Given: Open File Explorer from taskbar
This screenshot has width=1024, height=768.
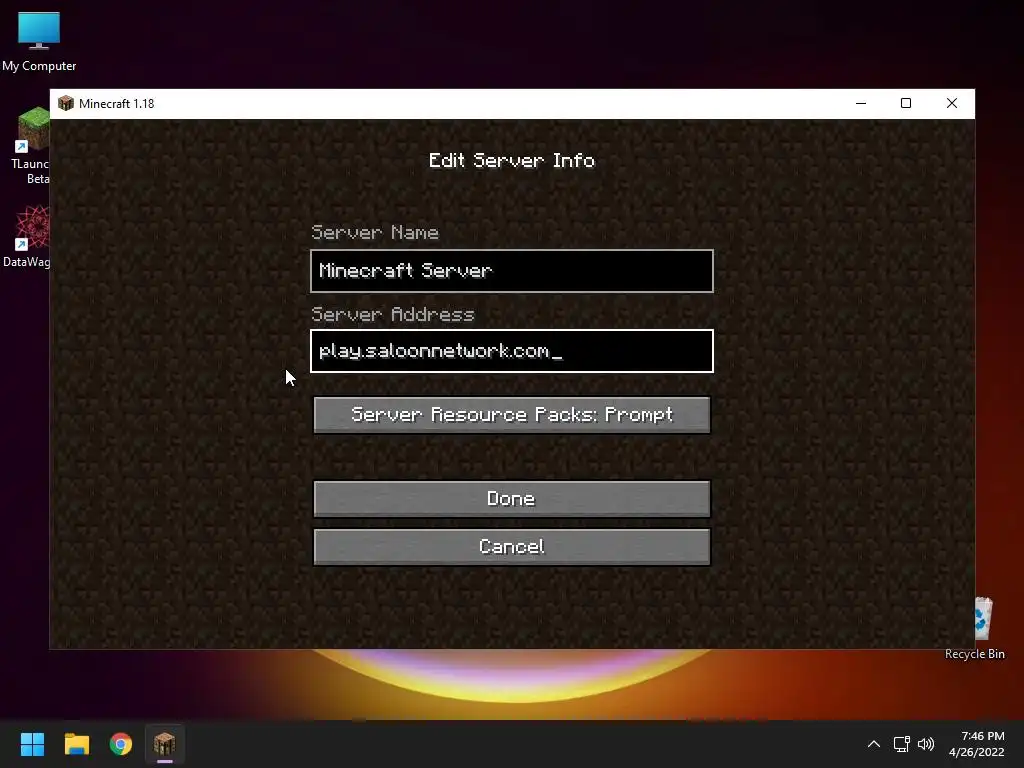Looking at the screenshot, I should coord(76,744).
